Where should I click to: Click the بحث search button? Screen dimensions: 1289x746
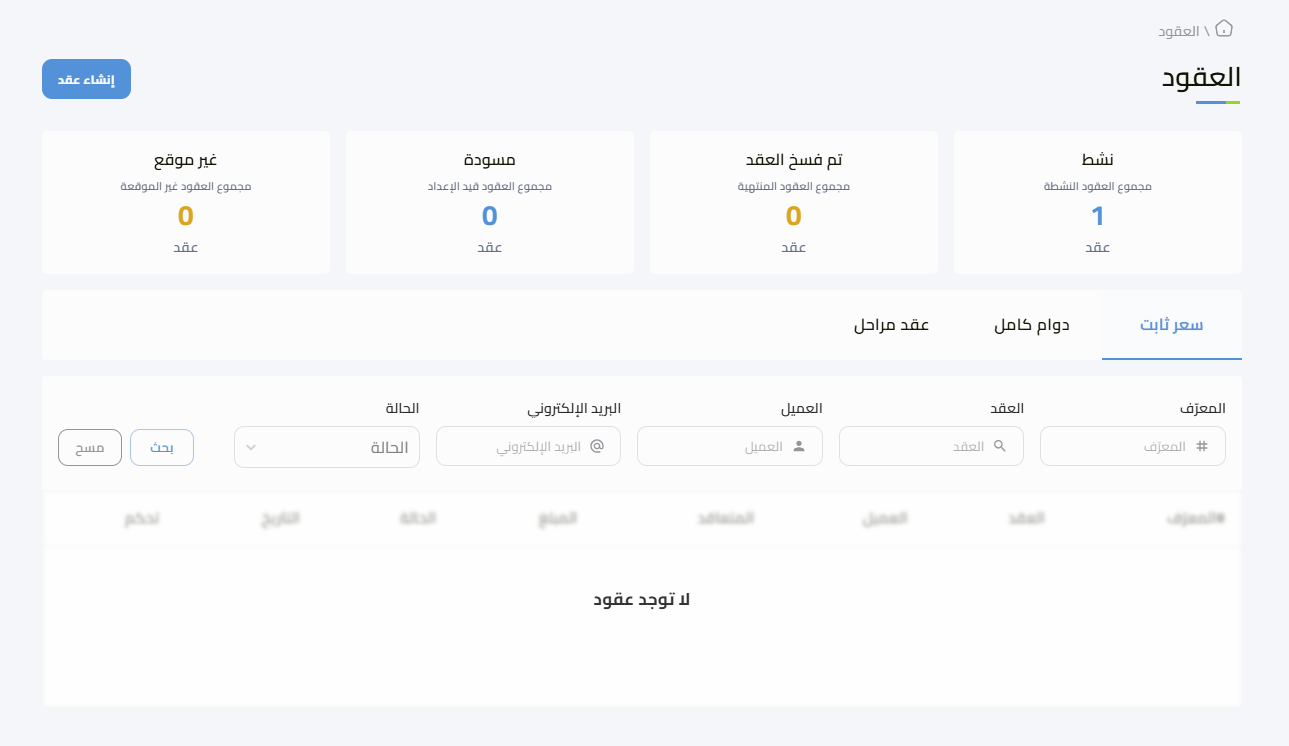(162, 447)
